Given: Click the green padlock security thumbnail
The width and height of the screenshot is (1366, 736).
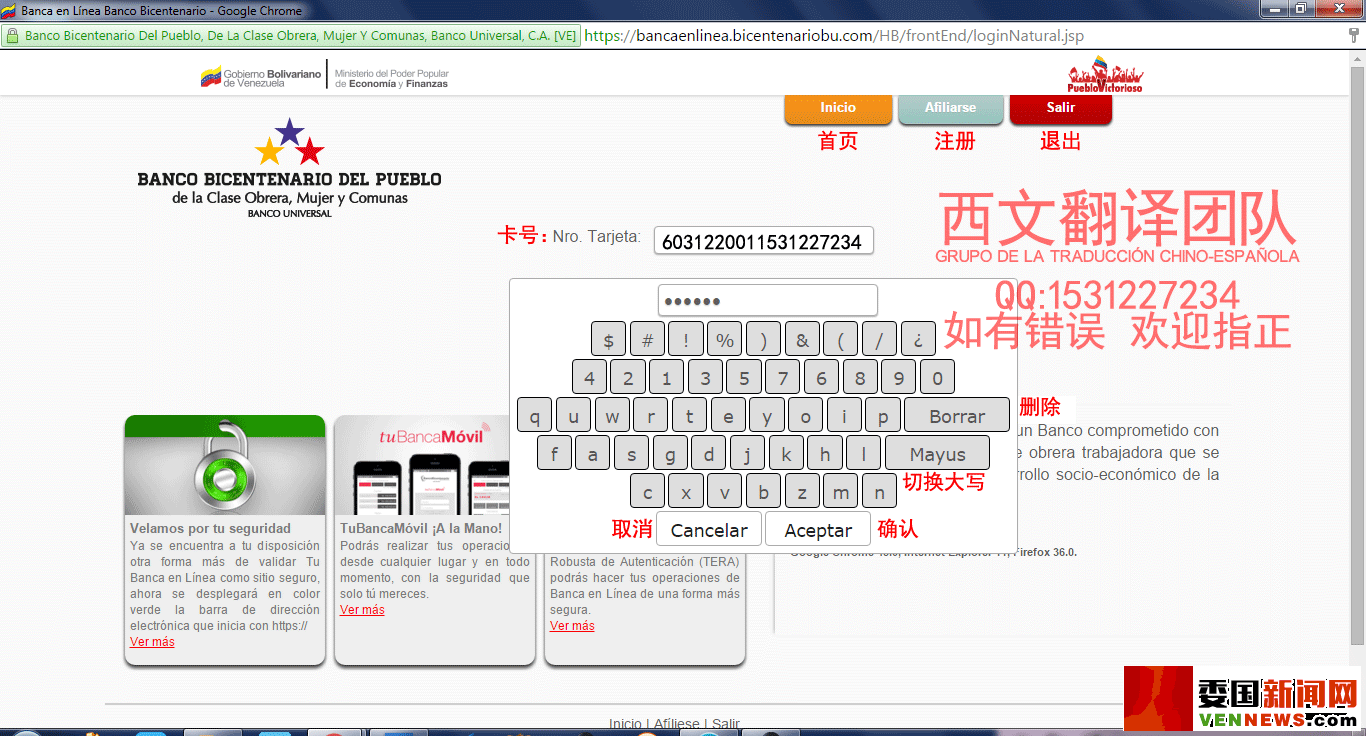Looking at the screenshot, I should click(225, 465).
